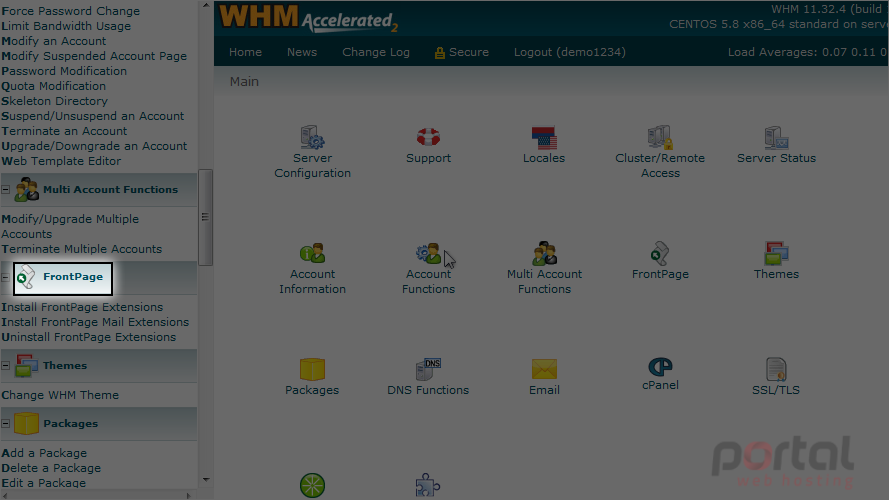
Task: Open Modify Suspended Account Page link
Action: (94, 56)
